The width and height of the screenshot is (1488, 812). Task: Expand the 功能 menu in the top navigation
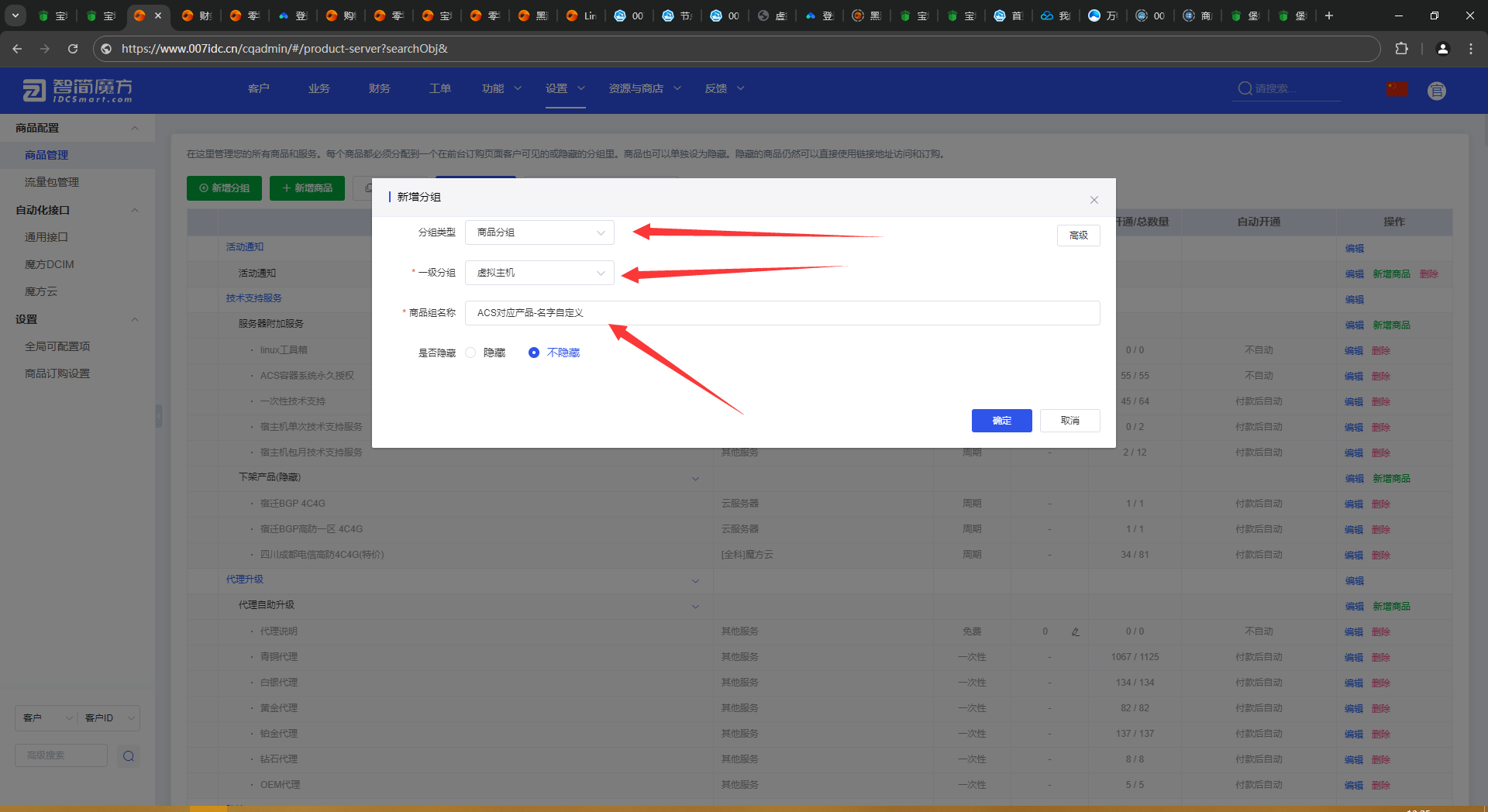(501, 88)
